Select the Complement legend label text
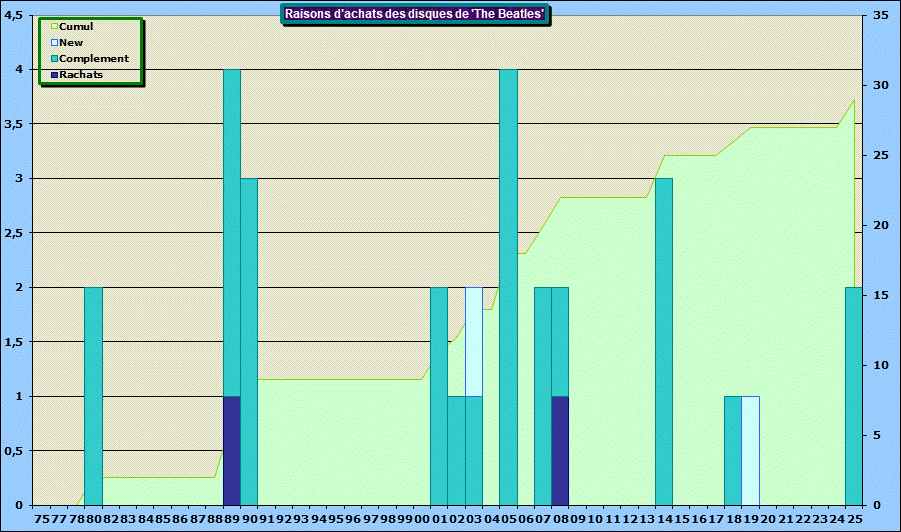901x532 pixels. (x=94, y=59)
